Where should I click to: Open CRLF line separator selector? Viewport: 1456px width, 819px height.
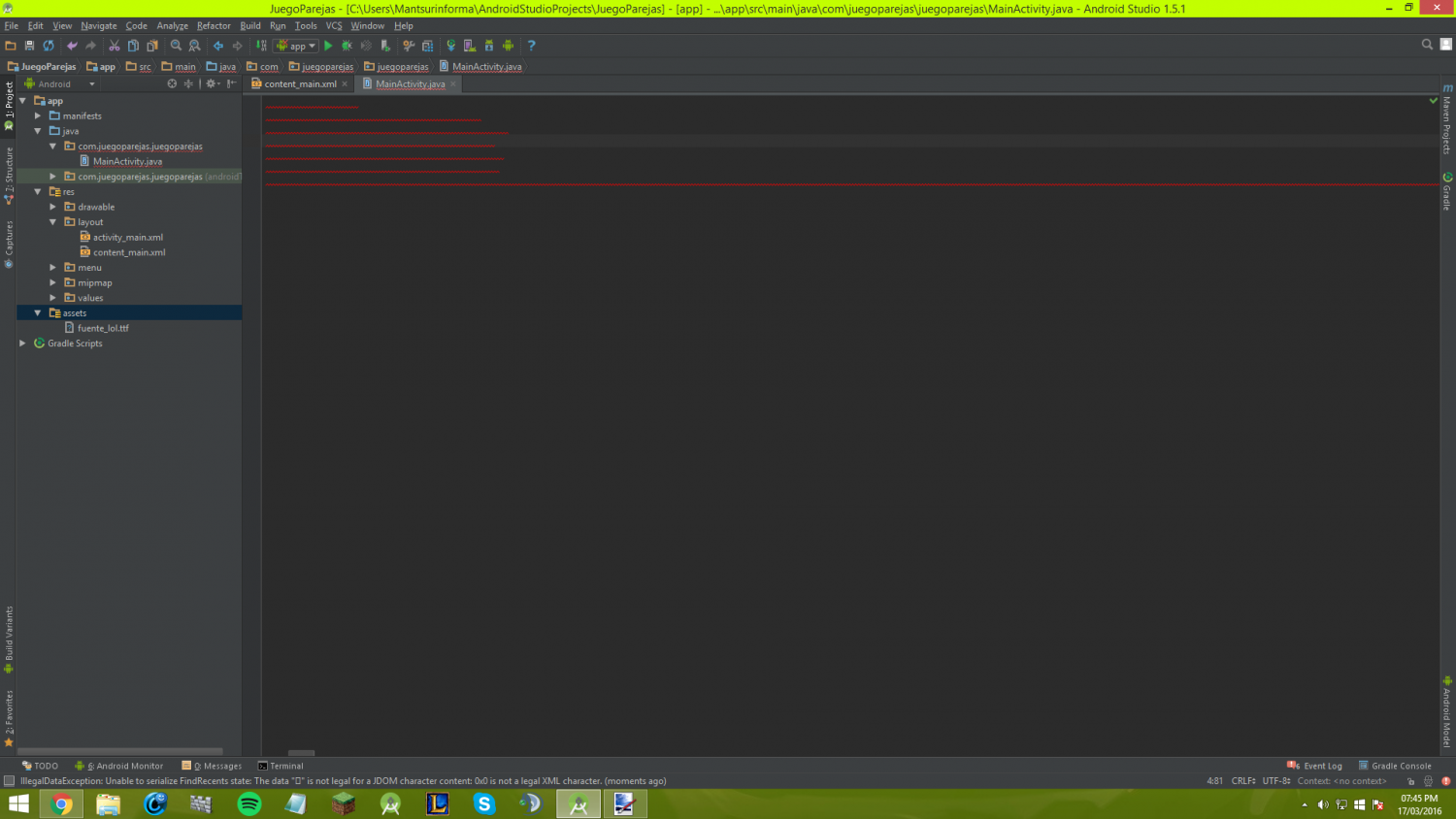[x=1243, y=780]
